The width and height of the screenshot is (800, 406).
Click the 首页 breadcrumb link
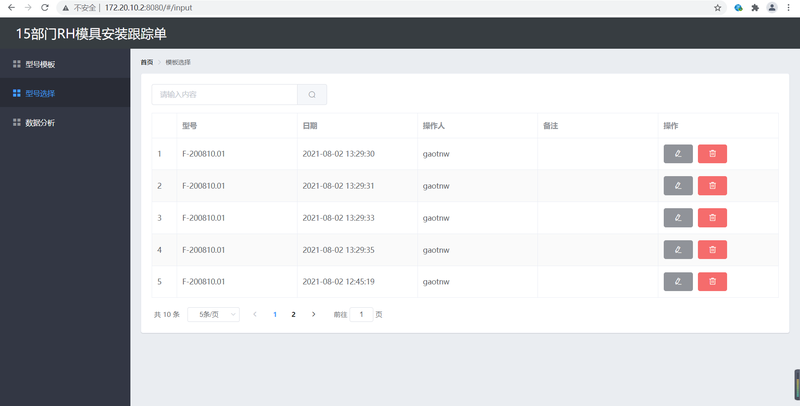point(146,62)
